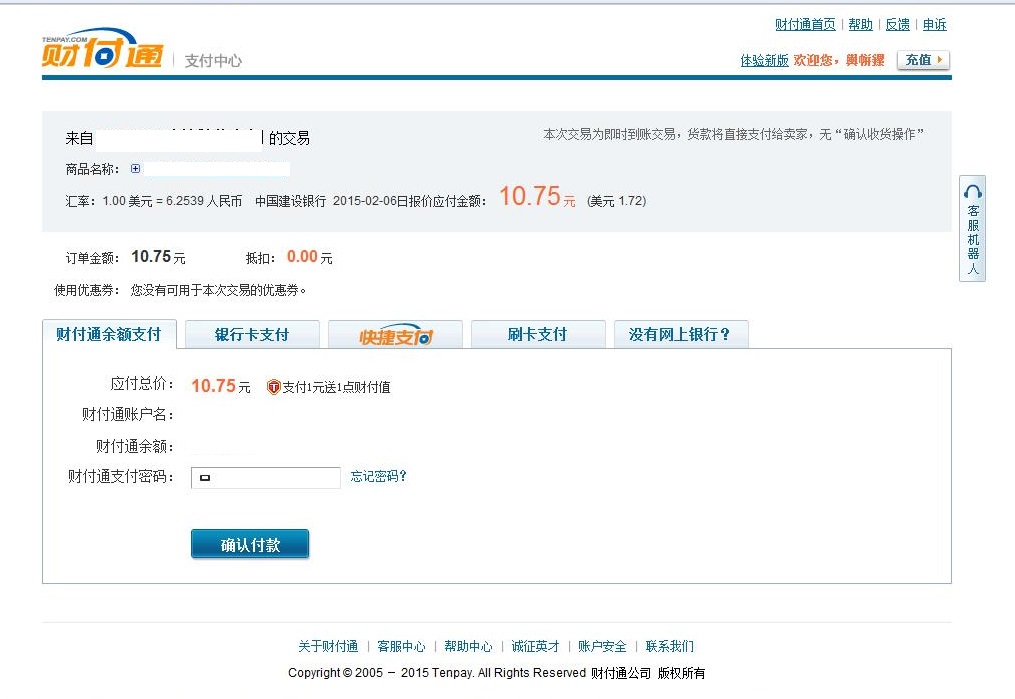
Task: Click the 支付1元送1点财付值 text
Action: pos(336,387)
